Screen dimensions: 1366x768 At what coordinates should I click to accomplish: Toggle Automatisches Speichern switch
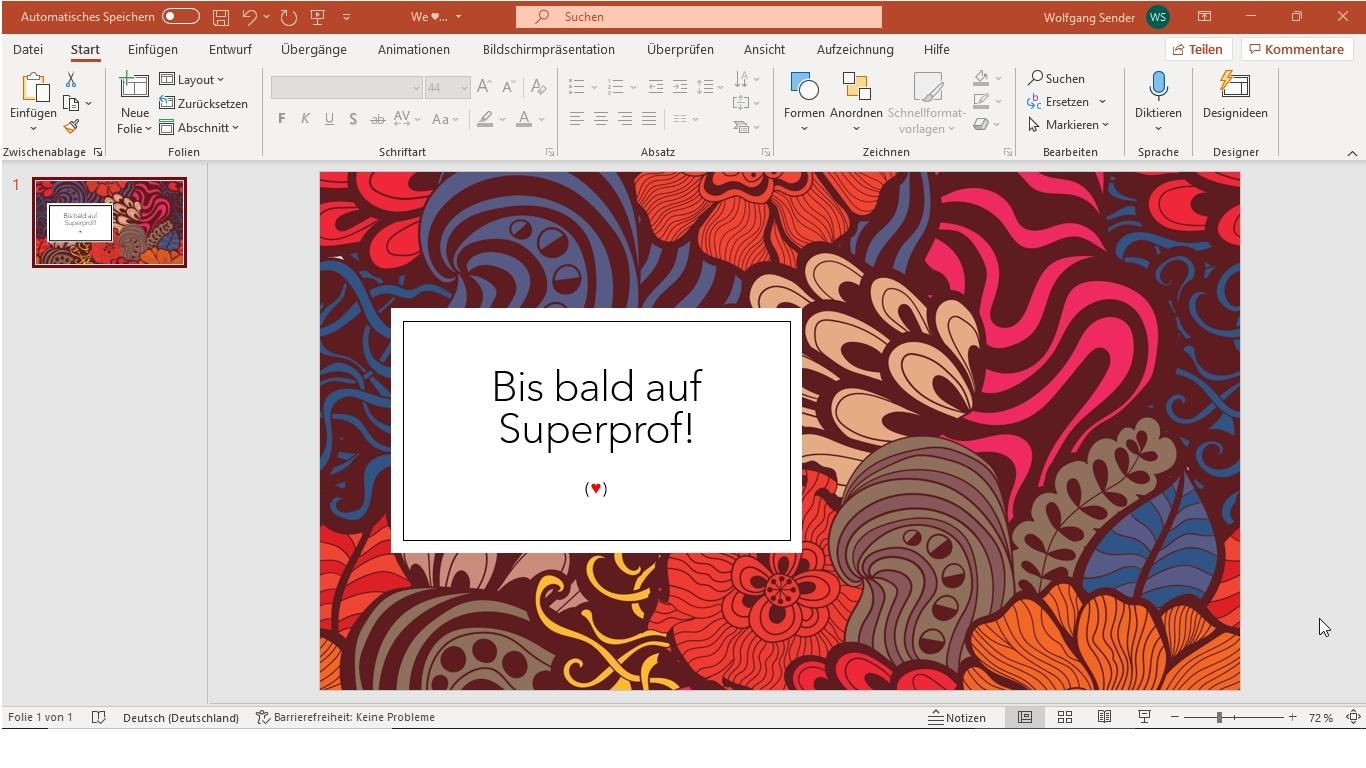tap(181, 17)
